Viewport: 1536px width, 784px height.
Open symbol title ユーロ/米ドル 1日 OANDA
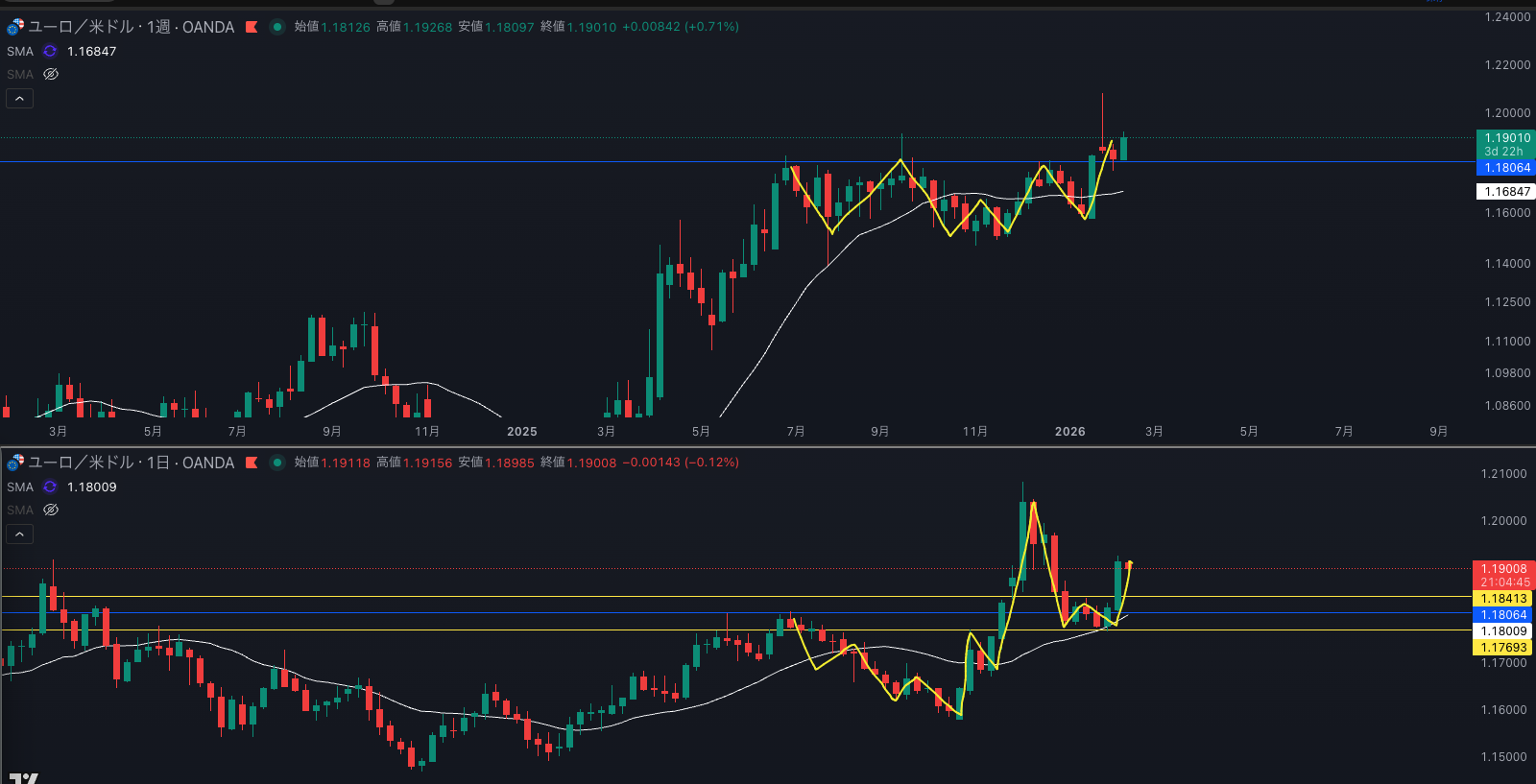132,463
